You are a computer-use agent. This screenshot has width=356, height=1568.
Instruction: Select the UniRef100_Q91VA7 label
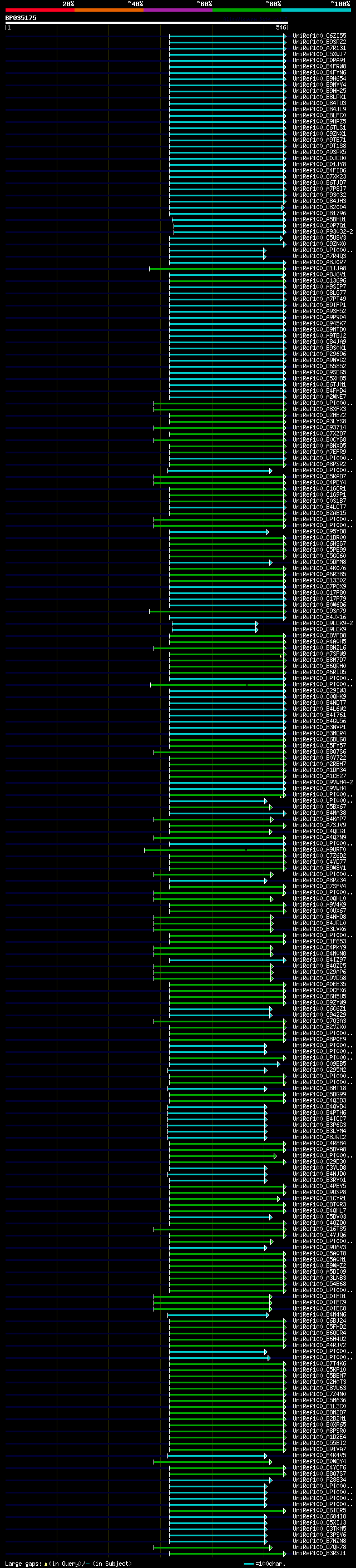tap(319, 1449)
